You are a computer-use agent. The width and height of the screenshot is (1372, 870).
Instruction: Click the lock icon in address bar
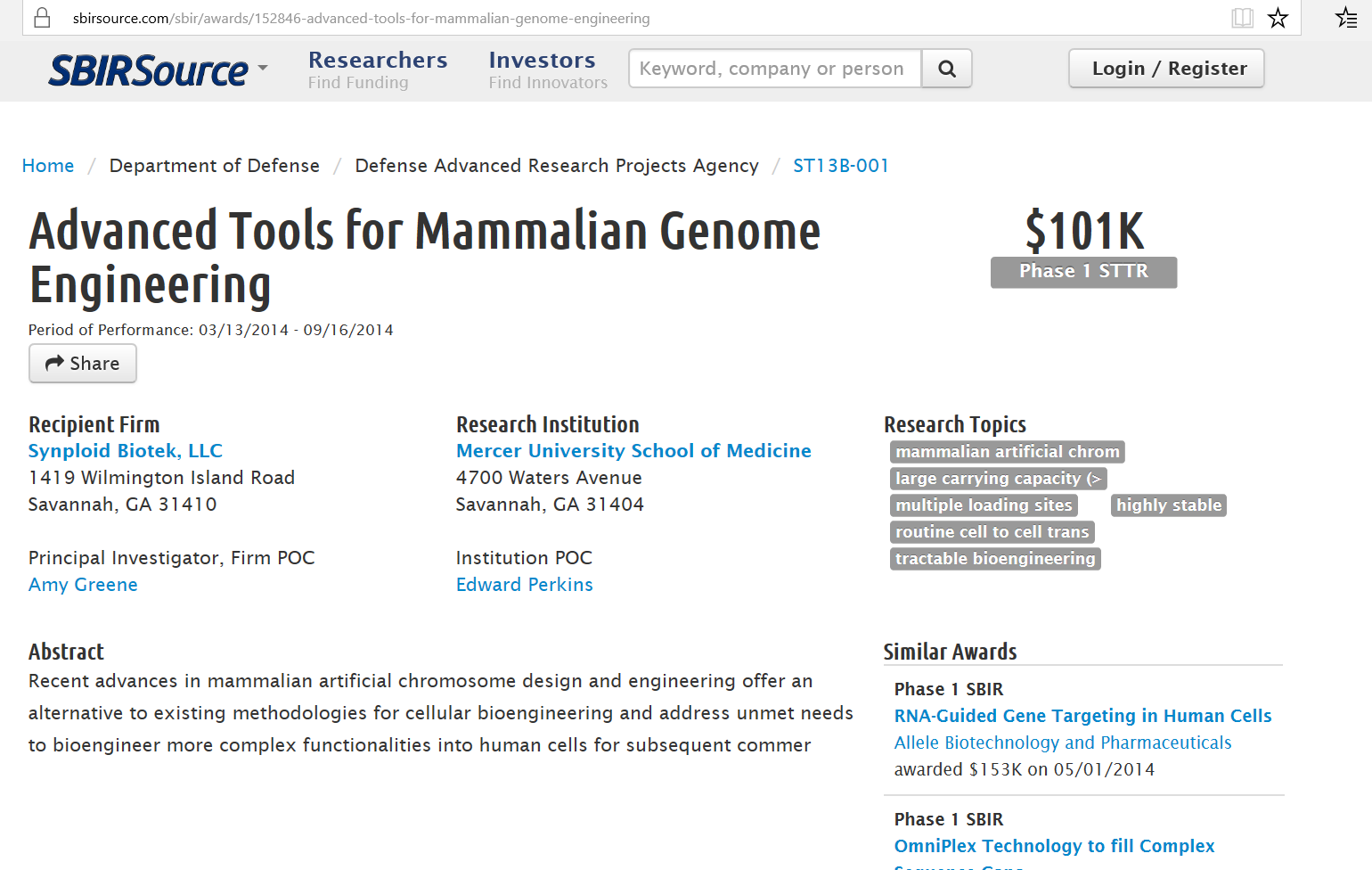(42, 18)
